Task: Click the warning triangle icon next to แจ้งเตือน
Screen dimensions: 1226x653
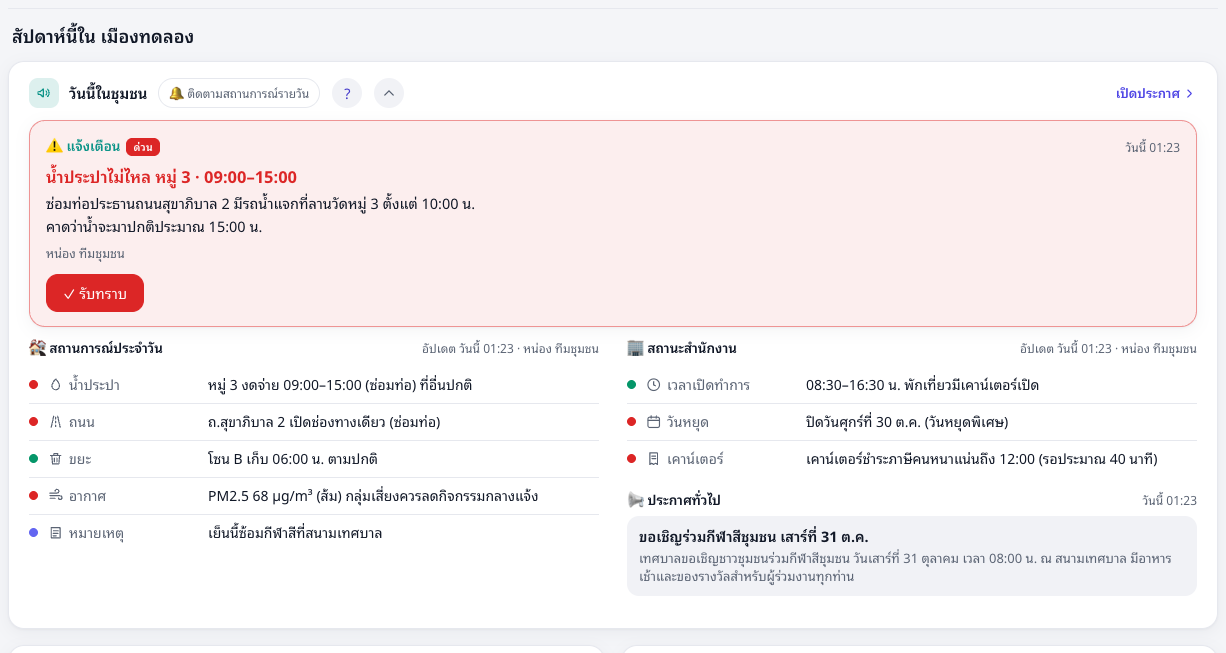Action: (x=54, y=147)
